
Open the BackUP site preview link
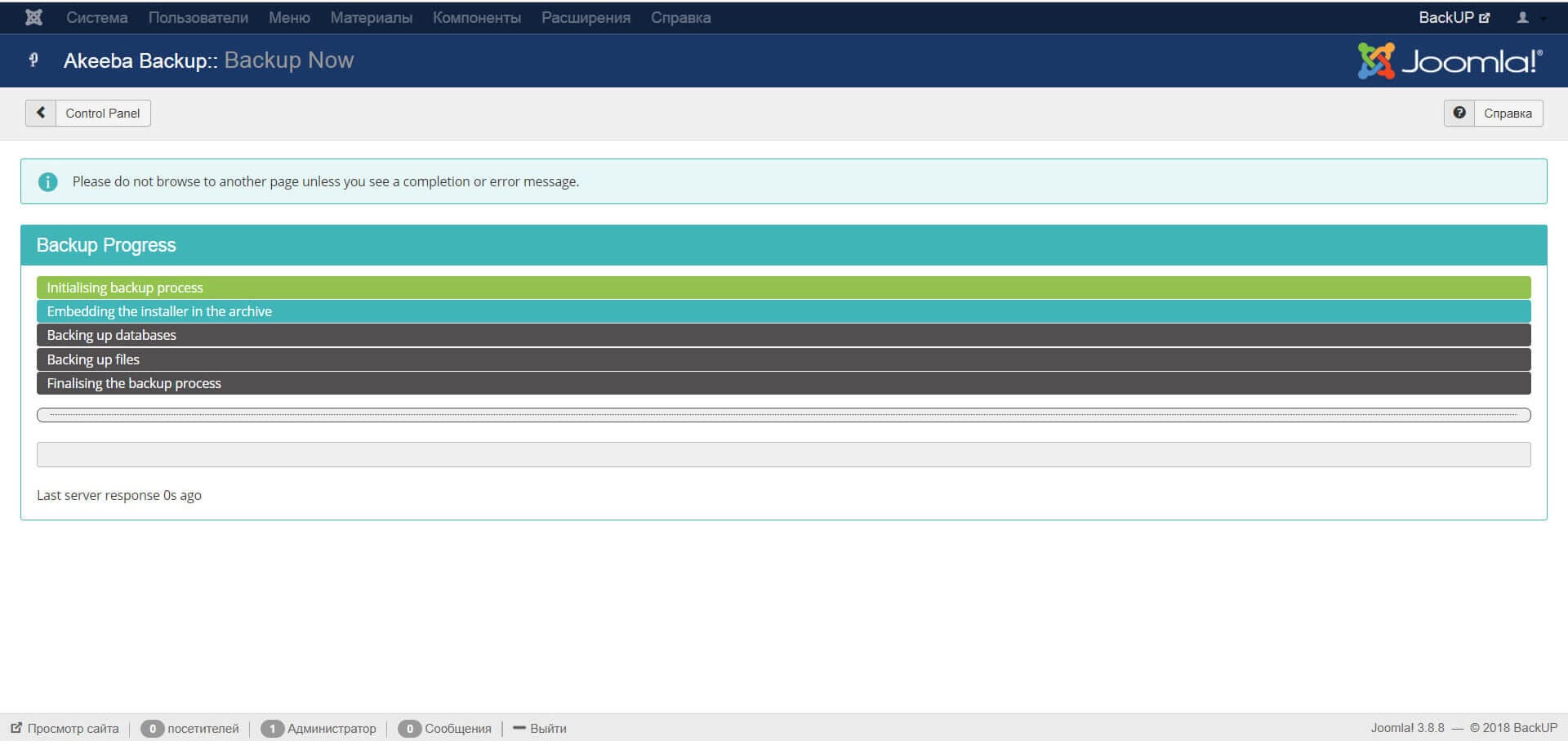pos(1454,17)
